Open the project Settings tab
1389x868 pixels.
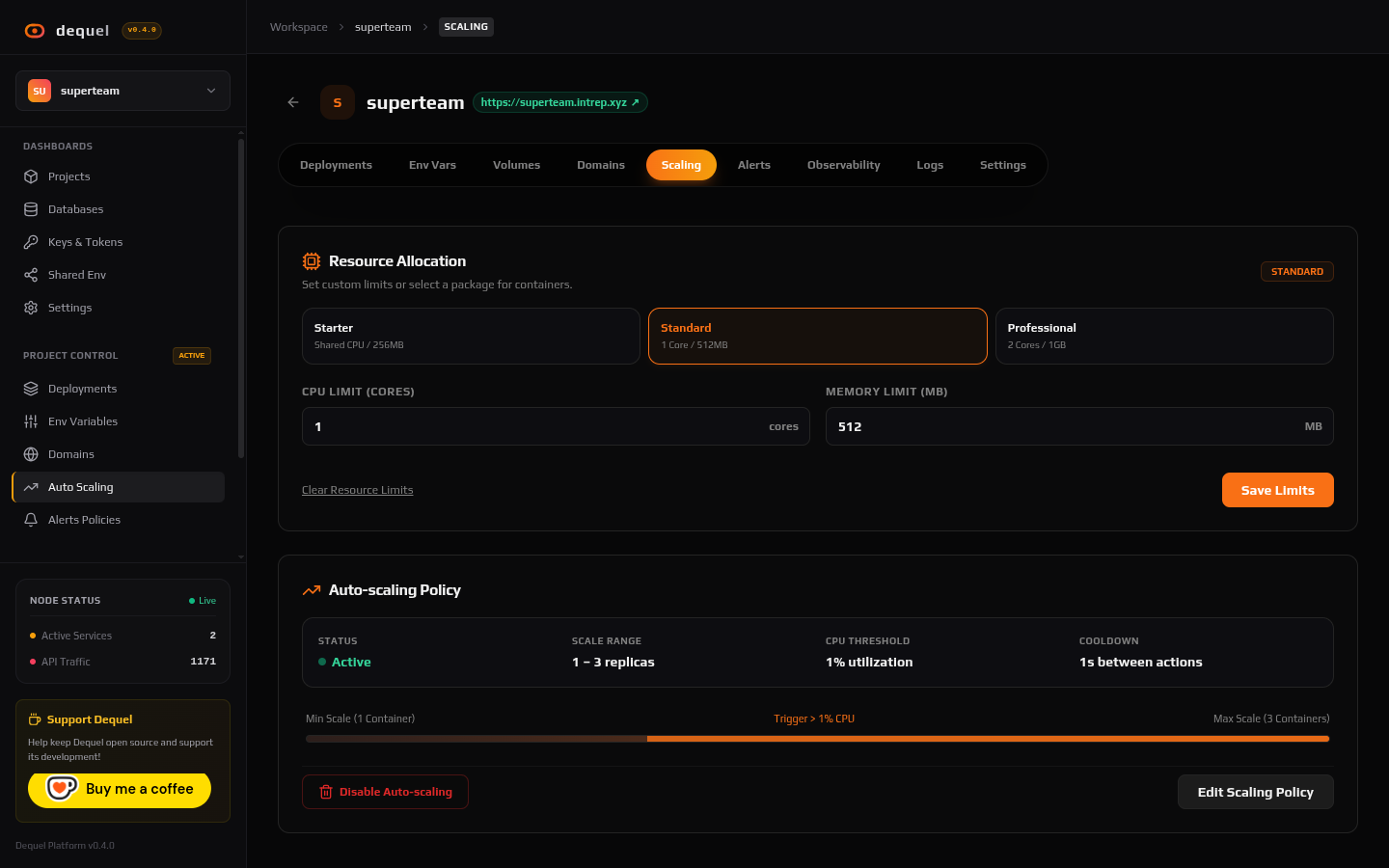click(1003, 165)
